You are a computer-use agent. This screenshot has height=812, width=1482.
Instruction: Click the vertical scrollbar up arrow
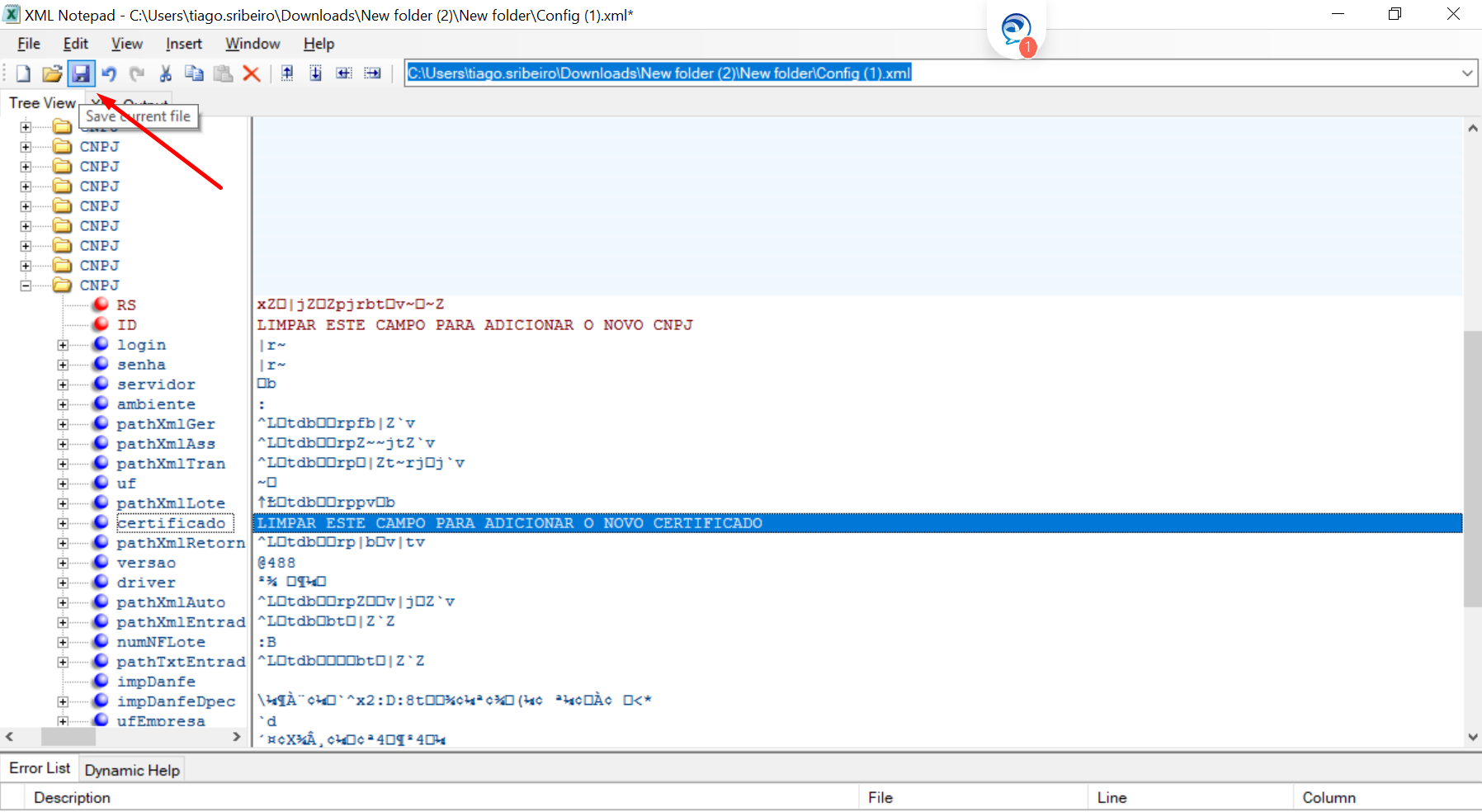tap(1473, 128)
